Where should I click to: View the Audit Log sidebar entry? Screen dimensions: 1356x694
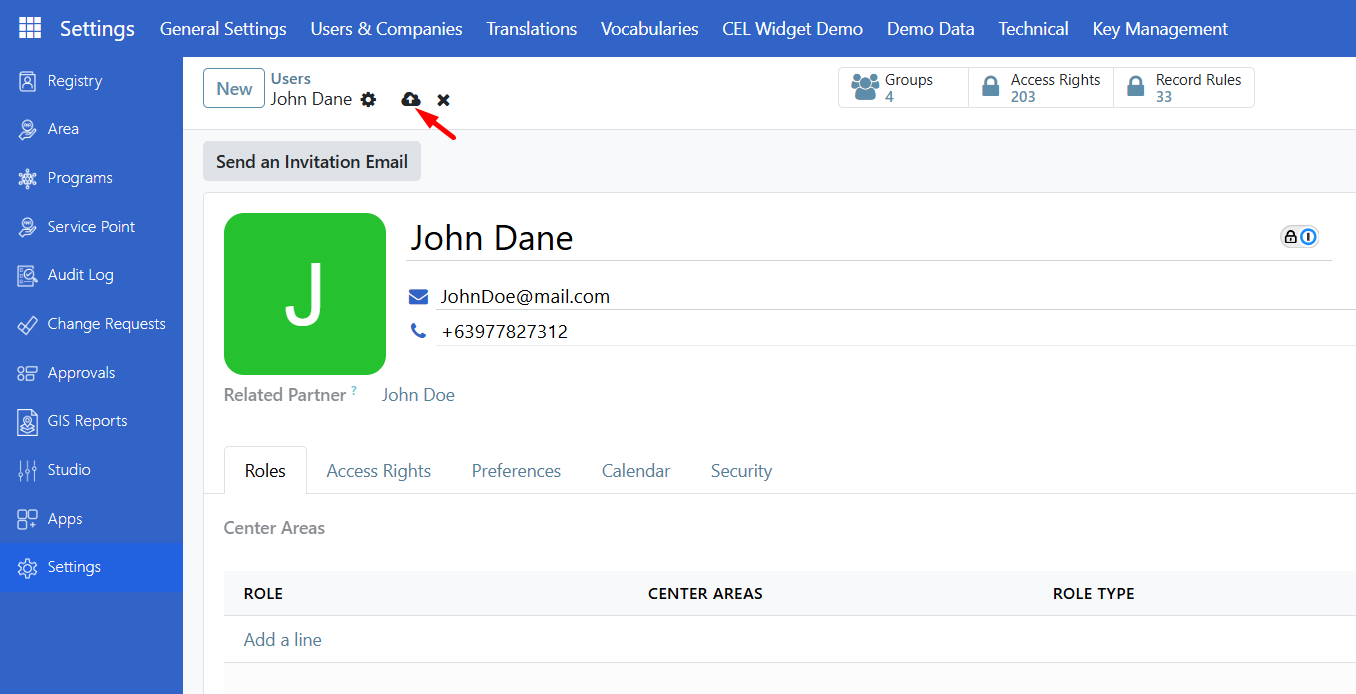point(78,274)
